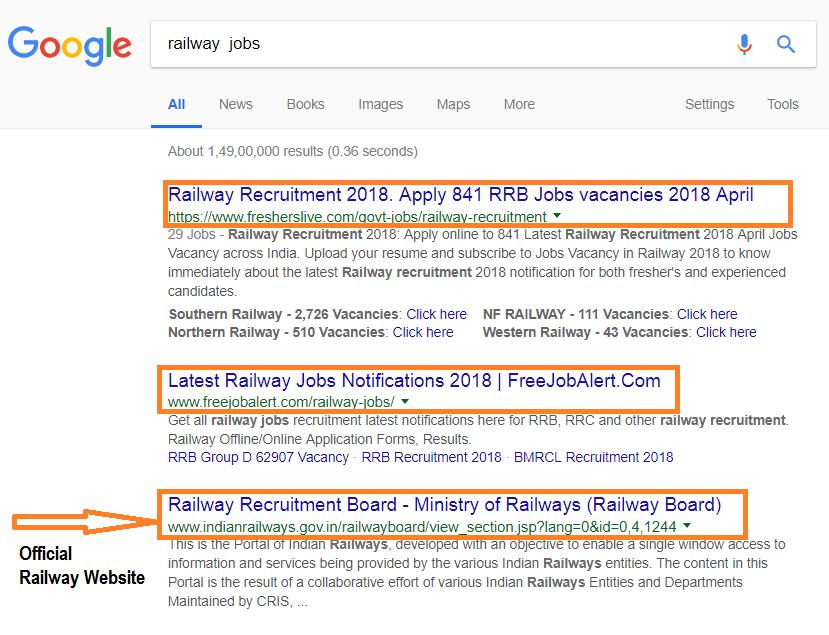
Task: Click 'About 1,49,00,000 results' stats text
Action: (x=292, y=151)
